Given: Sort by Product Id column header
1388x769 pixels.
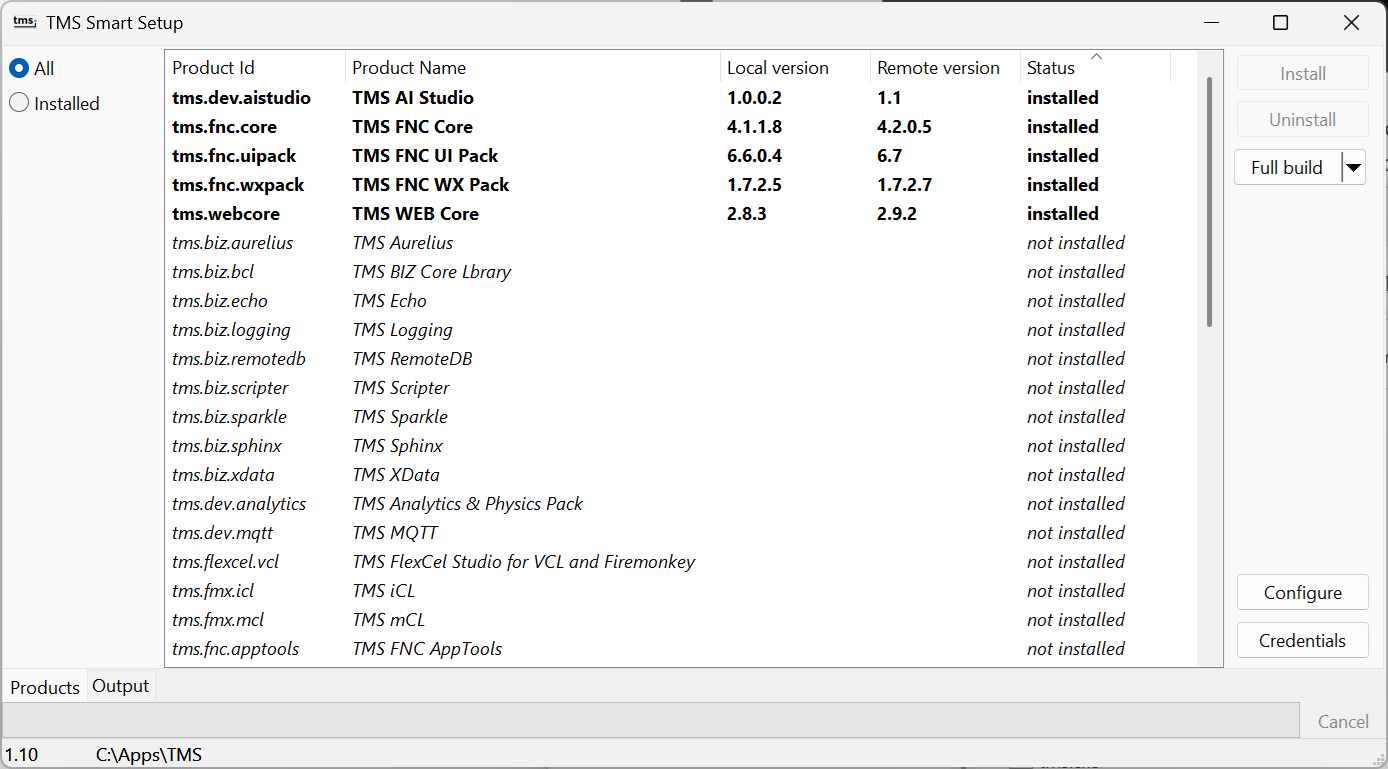Looking at the screenshot, I should 255,68.
